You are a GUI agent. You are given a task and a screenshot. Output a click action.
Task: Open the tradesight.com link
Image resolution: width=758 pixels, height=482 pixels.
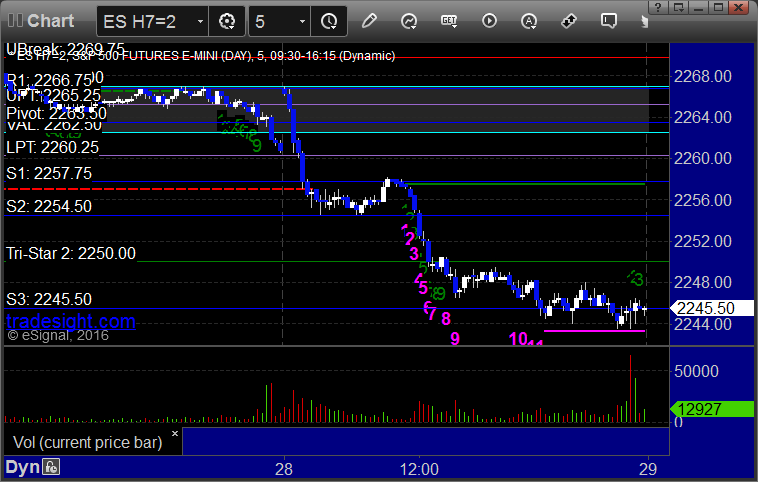coord(71,321)
